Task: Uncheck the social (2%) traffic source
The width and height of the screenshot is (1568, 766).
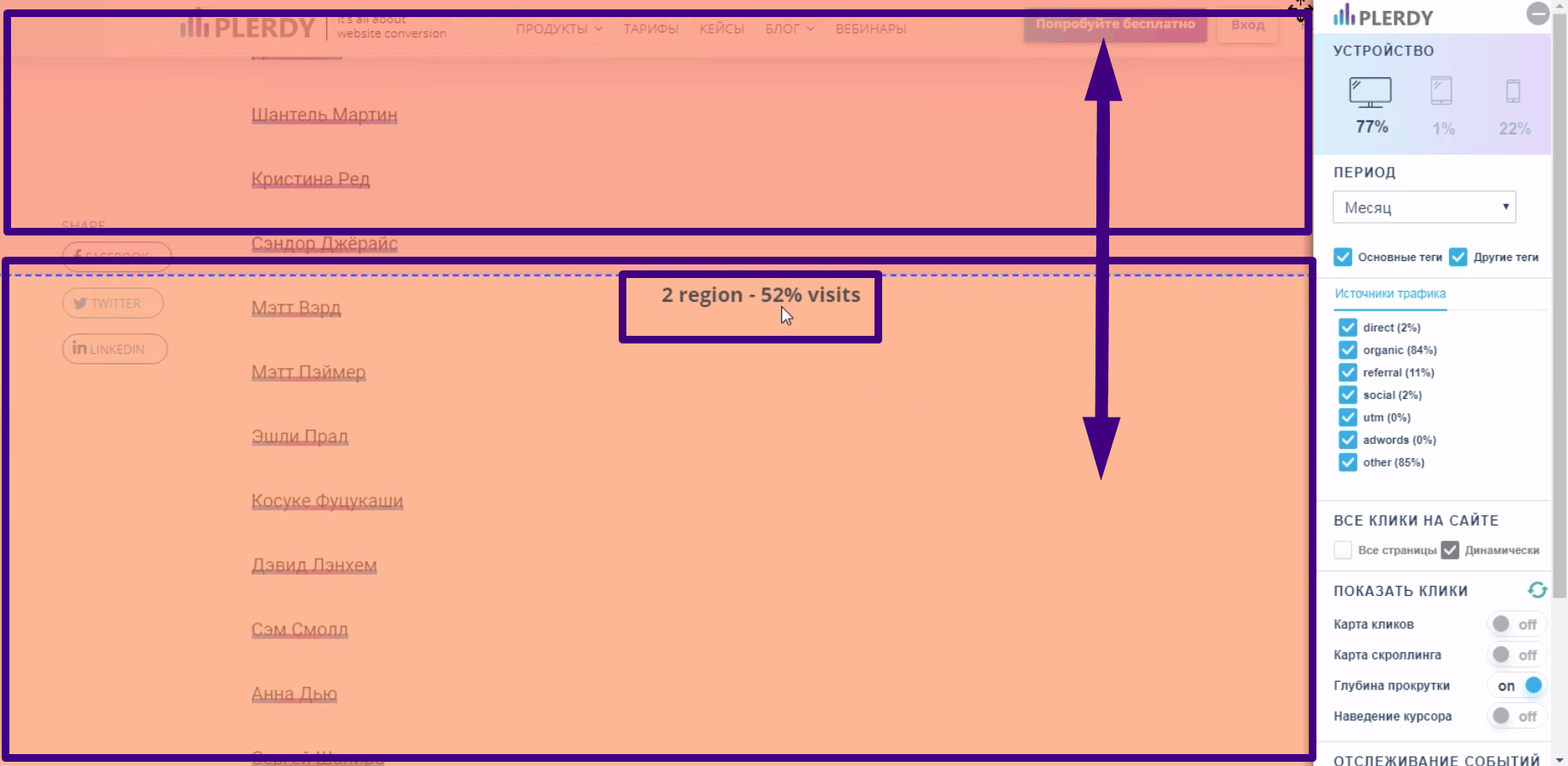Action: click(1348, 394)
